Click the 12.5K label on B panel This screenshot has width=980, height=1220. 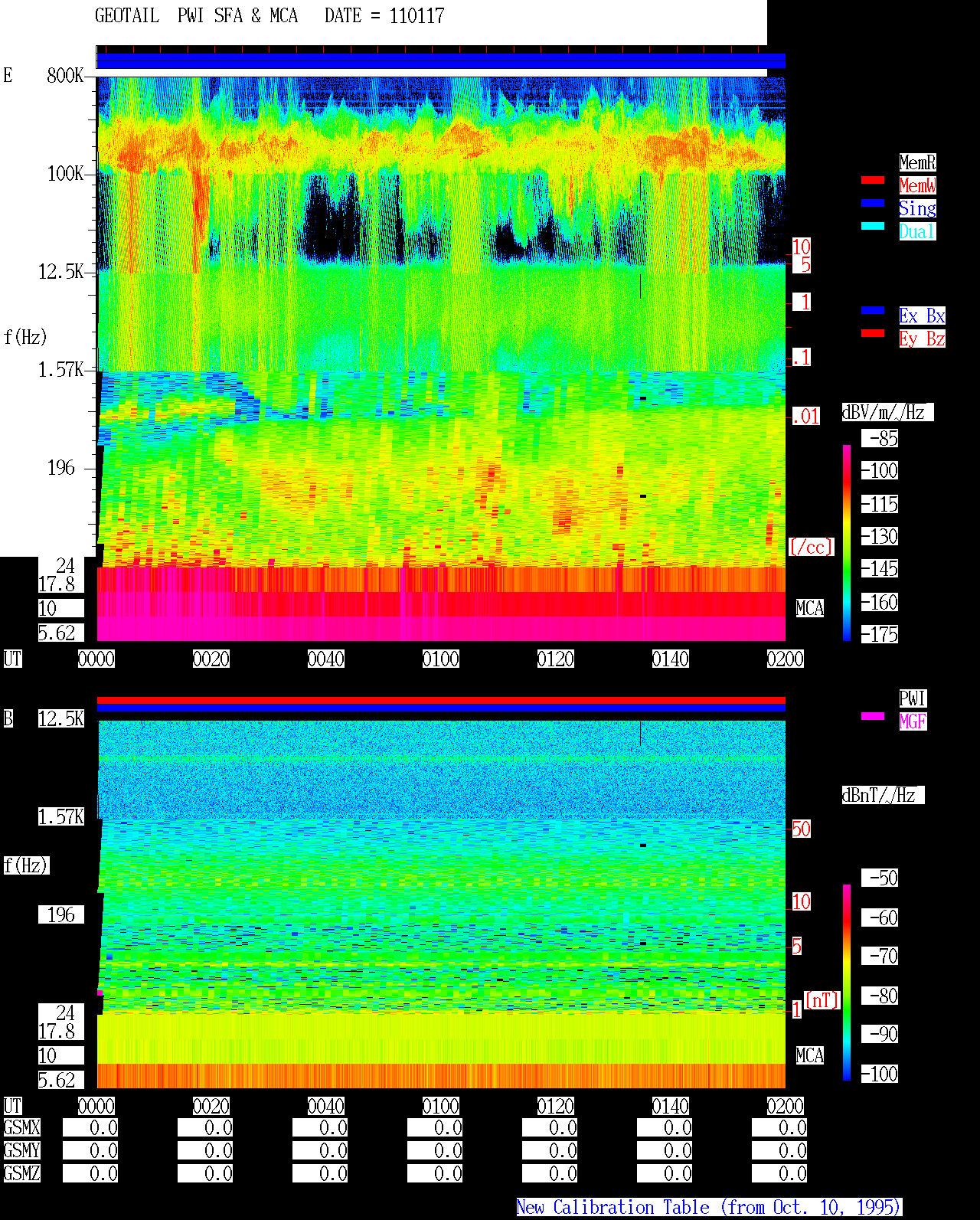tap(61, 718)
